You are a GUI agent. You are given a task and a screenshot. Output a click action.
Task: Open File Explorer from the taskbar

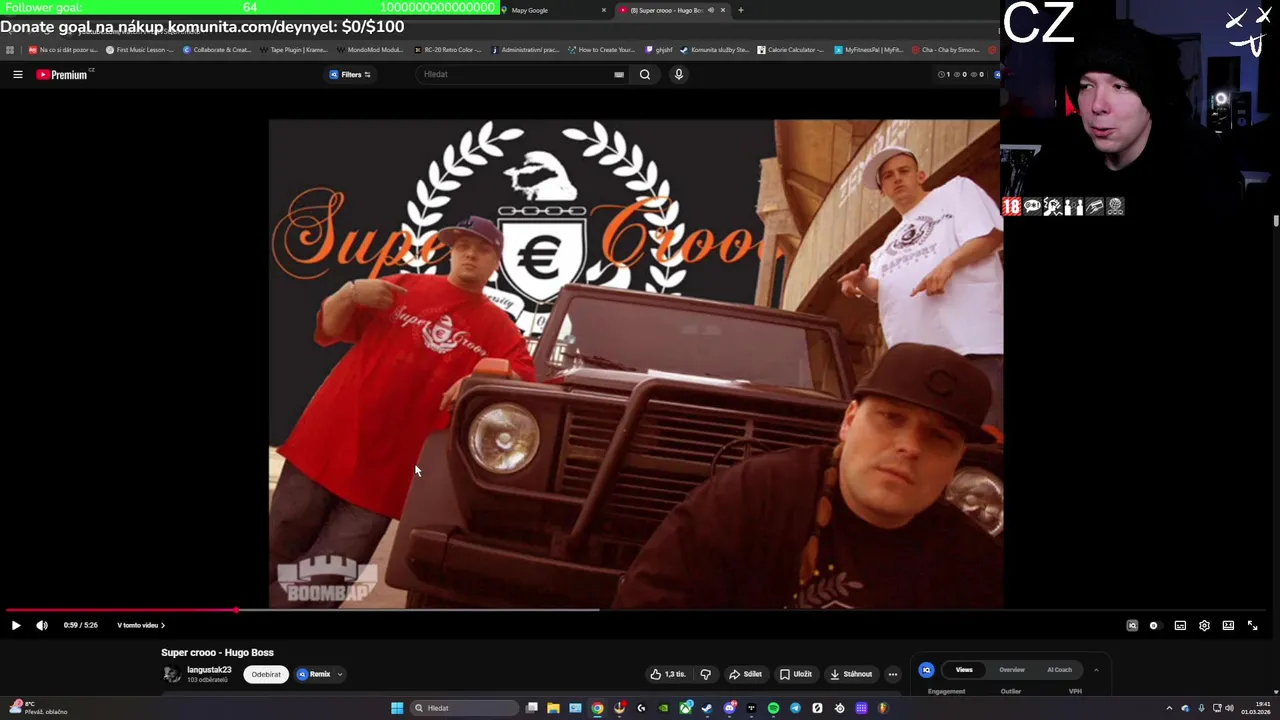pyautogui.click(x=553, y=708)
